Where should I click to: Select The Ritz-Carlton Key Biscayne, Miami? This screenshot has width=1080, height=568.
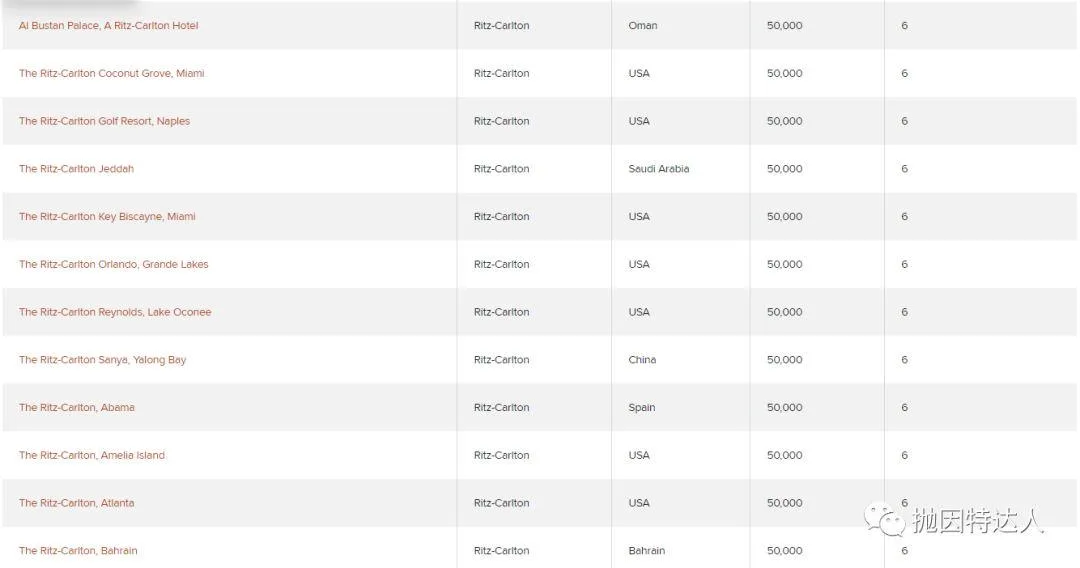point(107,216)
